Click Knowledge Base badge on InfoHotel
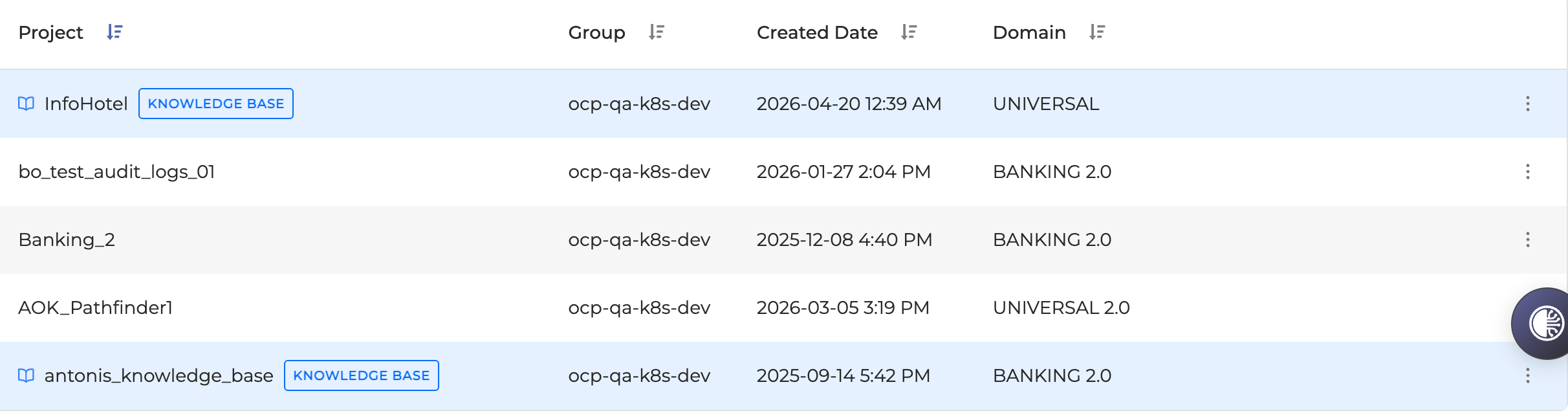This screenshot has height=413, width=1568. pyautogui.click(x=216, y=104)
